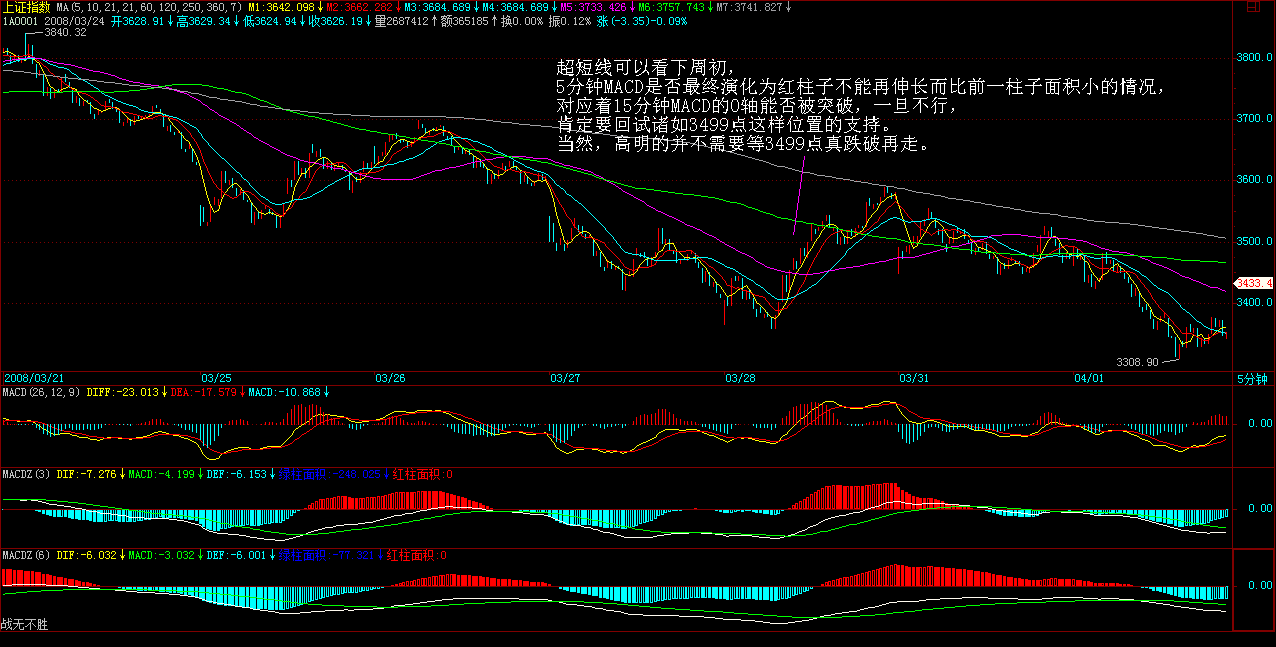
Task: Click the highlighted 3433.4 price tag
Action: (1253, 283)
